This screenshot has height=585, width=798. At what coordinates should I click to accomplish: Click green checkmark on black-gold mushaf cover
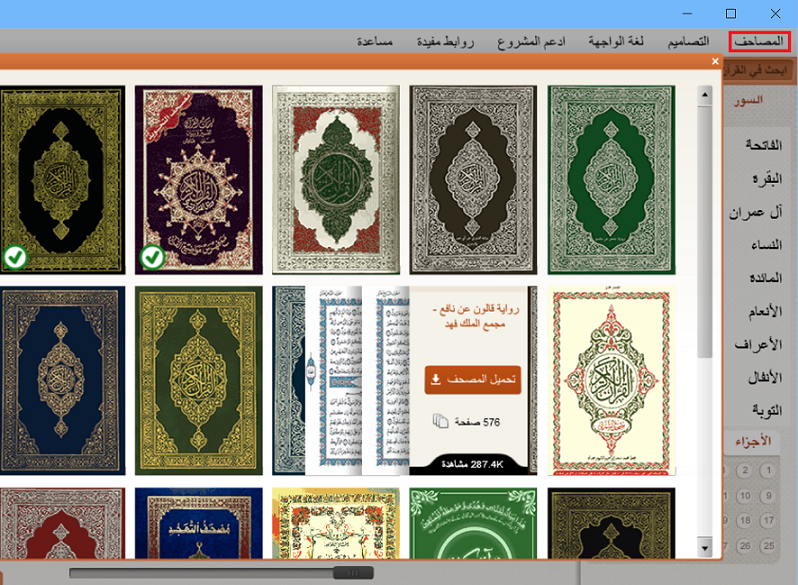point(15,257)
